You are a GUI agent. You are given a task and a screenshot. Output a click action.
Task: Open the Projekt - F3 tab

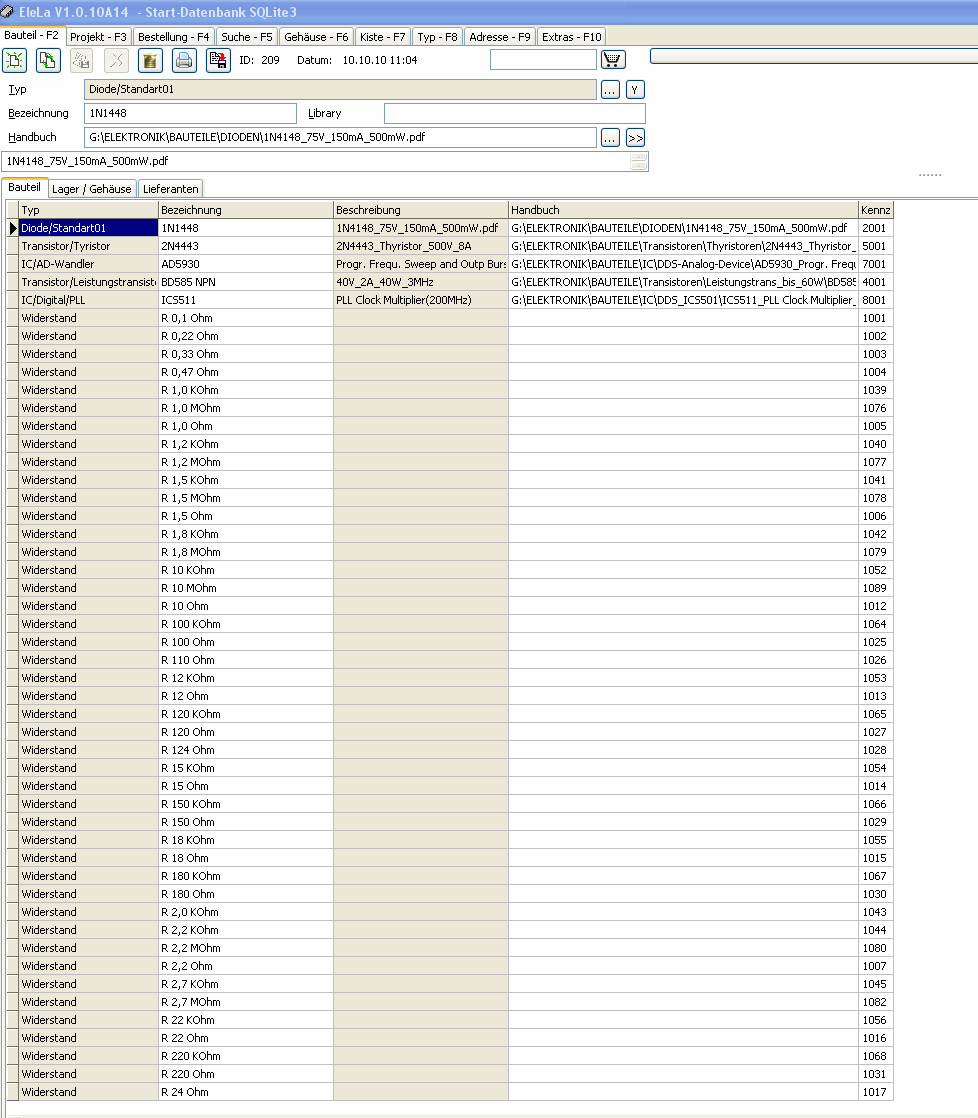pos(98,37)
